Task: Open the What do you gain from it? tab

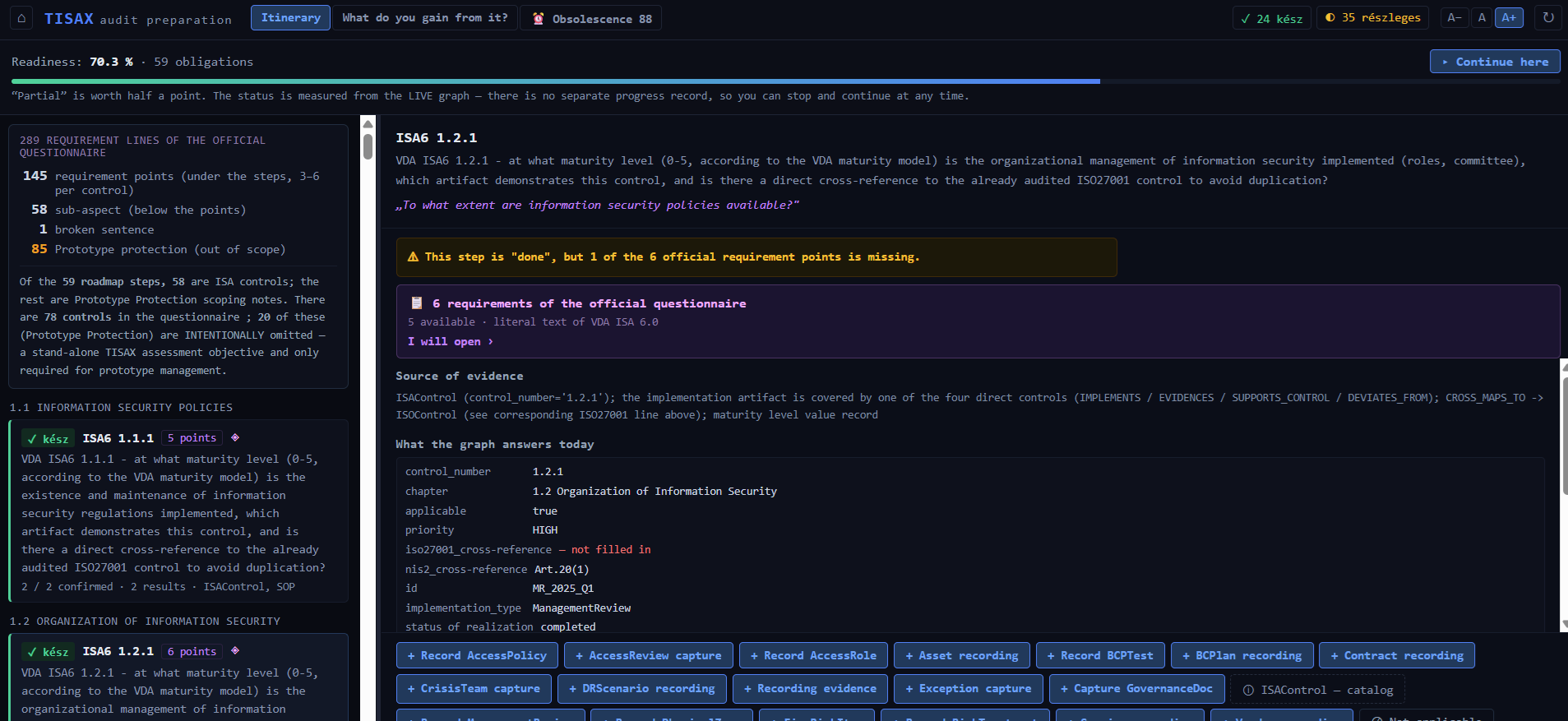Action: [x=425, y=17]
